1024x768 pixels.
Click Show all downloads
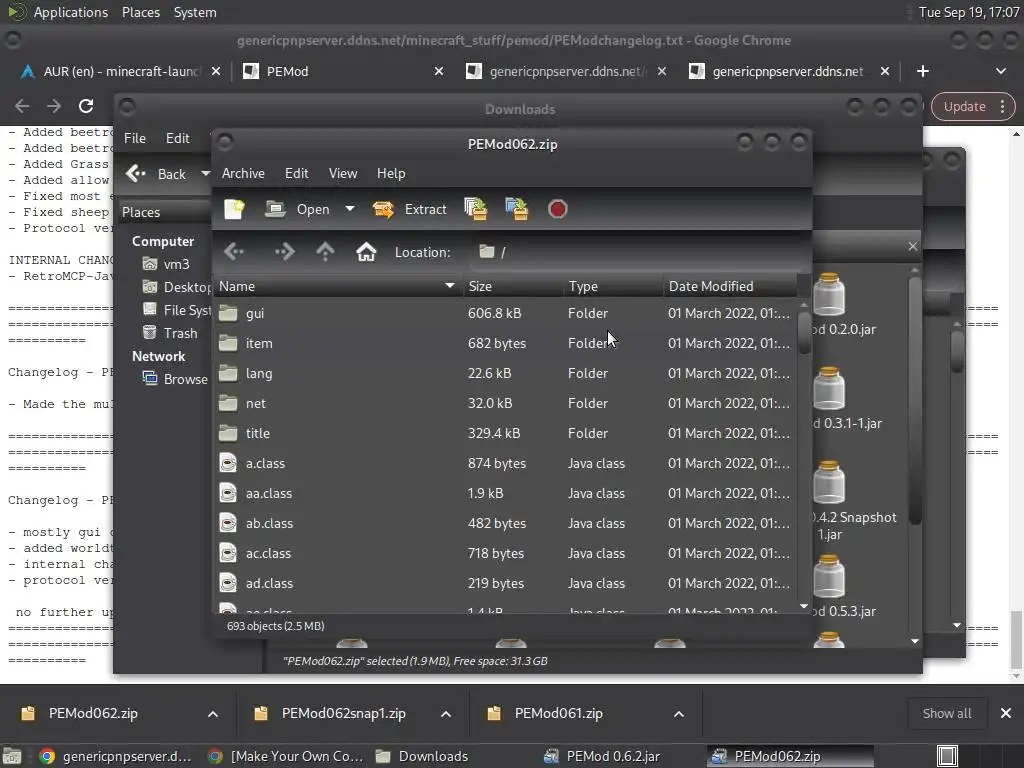pyautogui.click(x=946, y=714)
